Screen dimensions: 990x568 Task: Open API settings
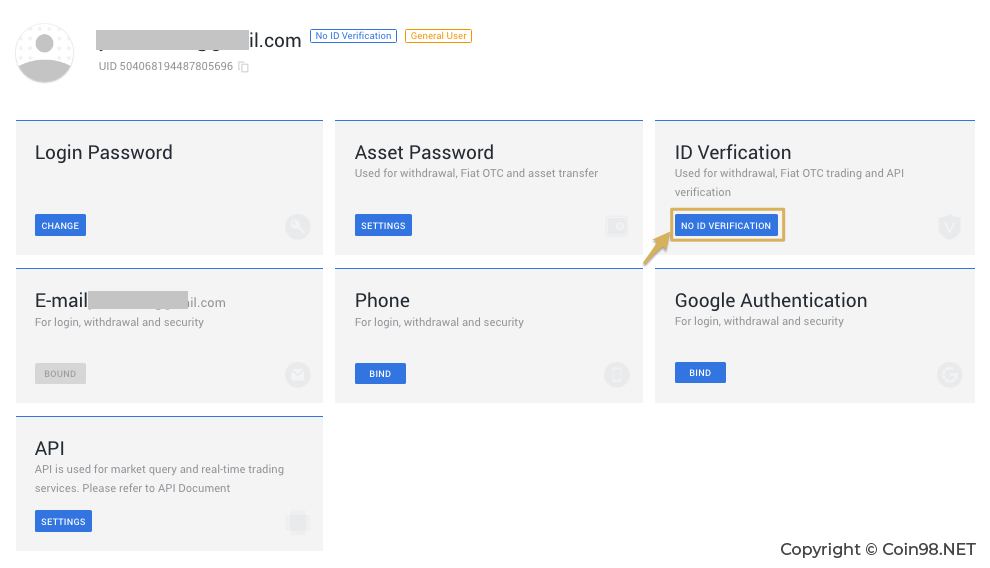tap(63, 521)
